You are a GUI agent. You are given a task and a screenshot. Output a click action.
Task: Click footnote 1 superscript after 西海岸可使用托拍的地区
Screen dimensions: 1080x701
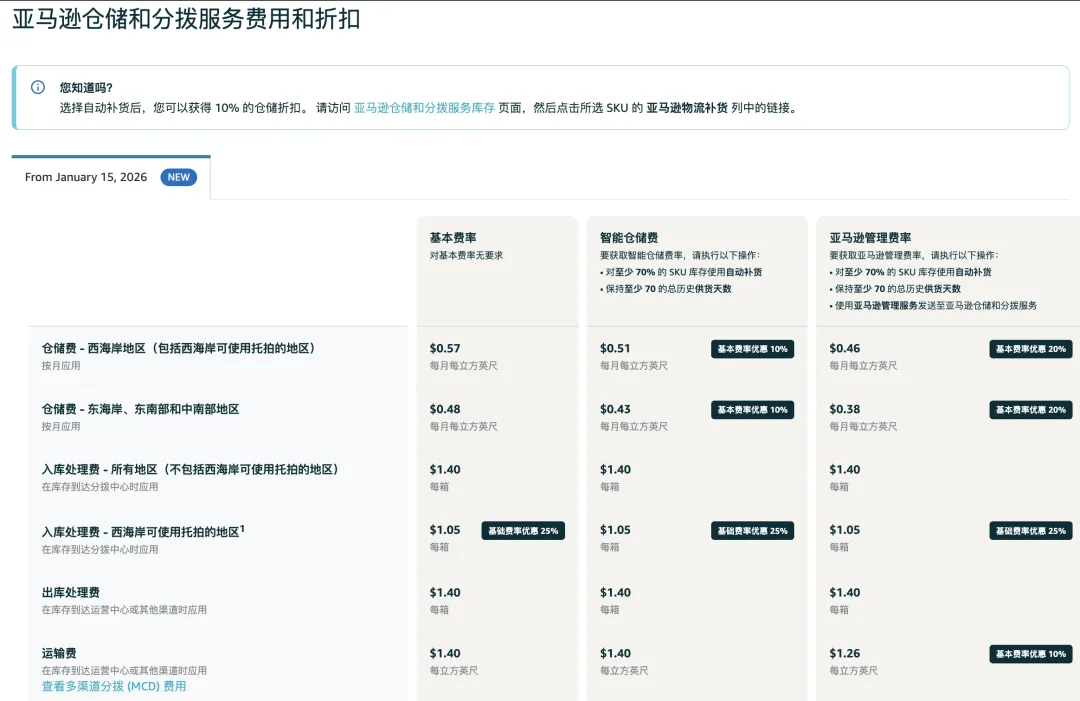click(243, 528)
